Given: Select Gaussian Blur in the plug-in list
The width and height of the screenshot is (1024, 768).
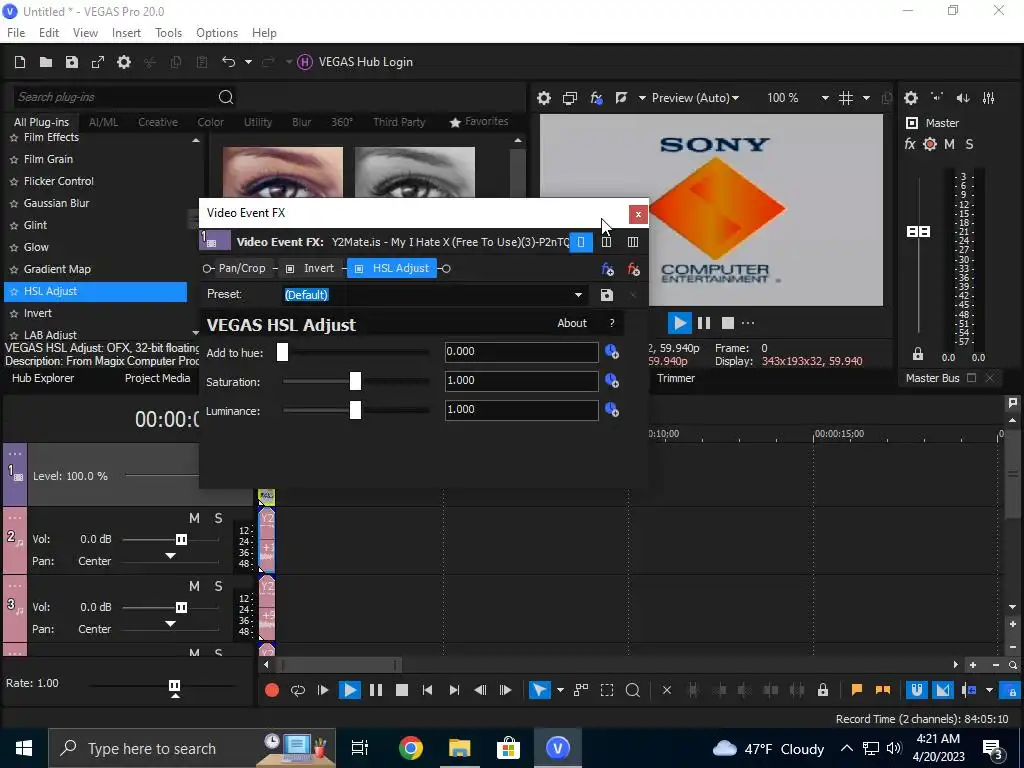Looking at the screenshot, I should pos(56,203).
